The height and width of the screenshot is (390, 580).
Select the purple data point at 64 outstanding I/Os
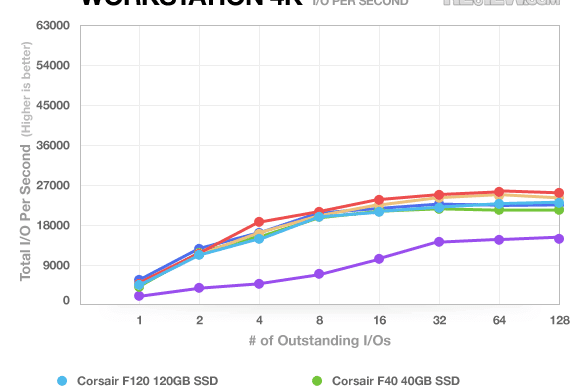[499, 240]
